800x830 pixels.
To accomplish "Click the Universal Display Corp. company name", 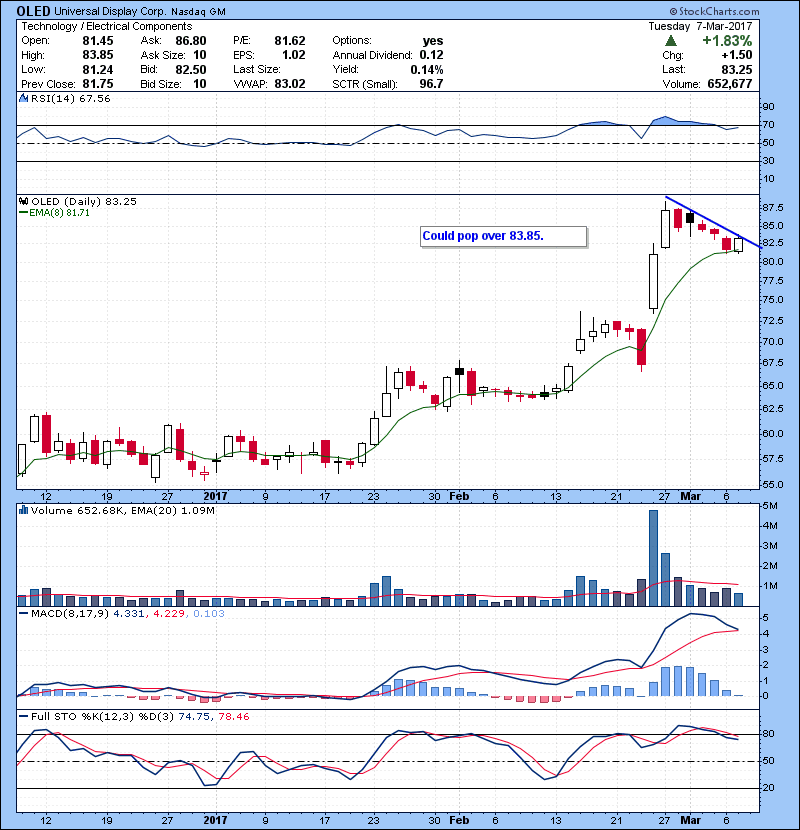I will click(110, 11).
